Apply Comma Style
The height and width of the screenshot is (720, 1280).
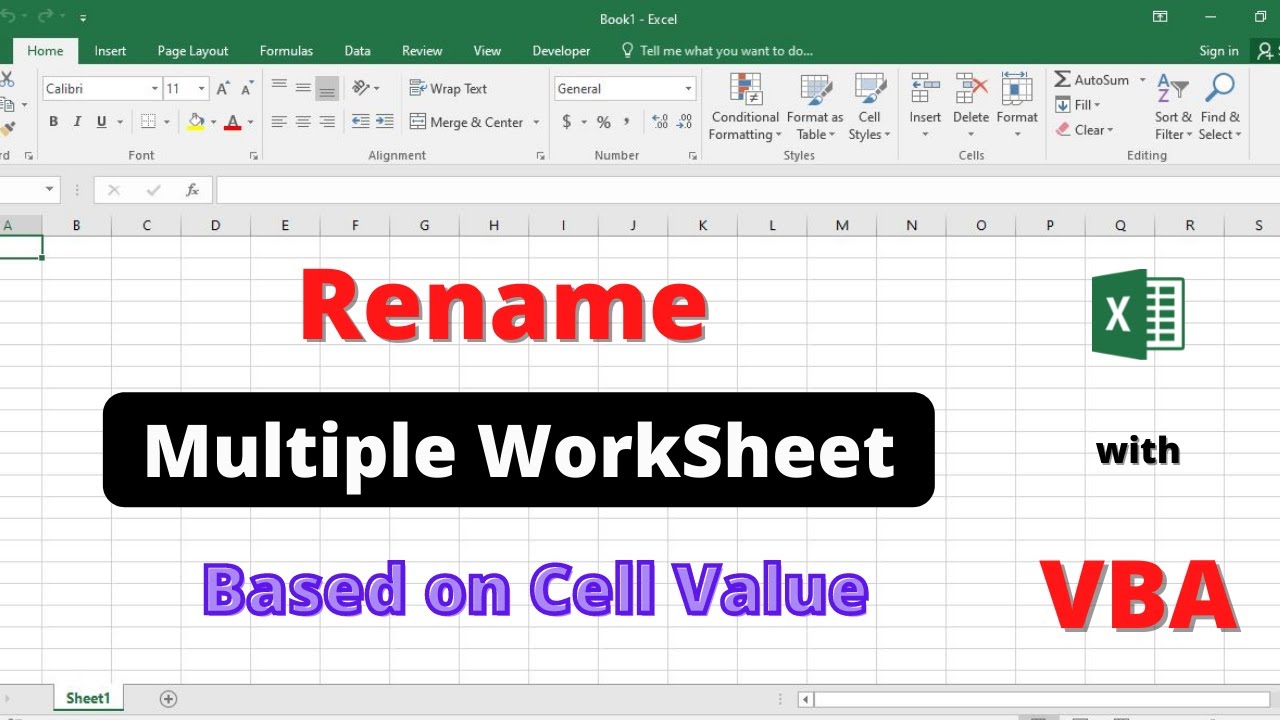pos(627,122)
